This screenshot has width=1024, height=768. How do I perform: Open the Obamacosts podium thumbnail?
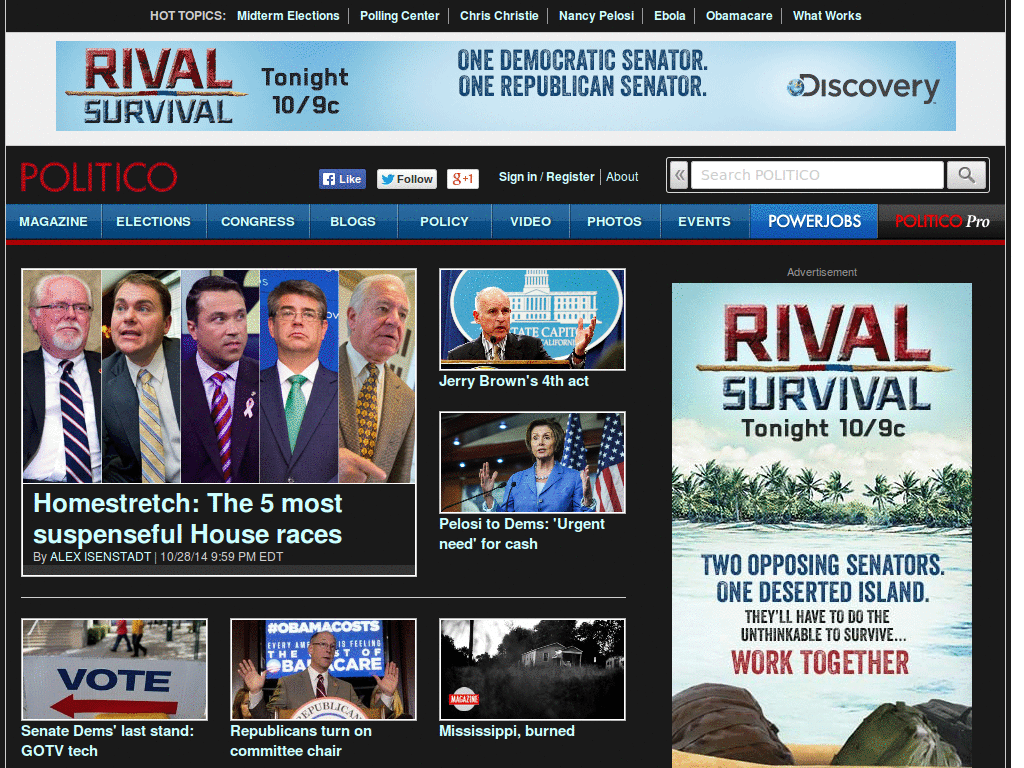(x=323, y=669)
